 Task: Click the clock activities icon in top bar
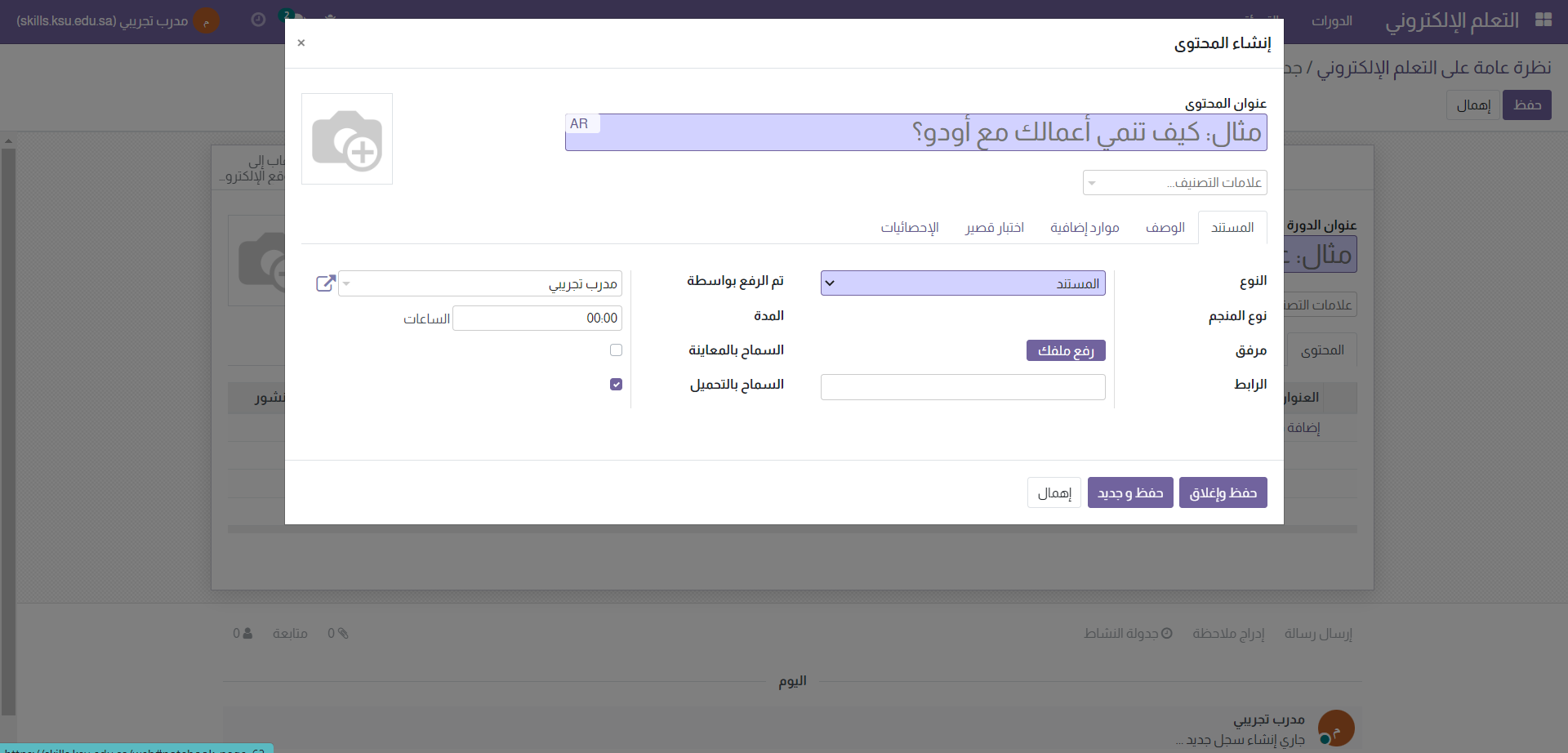(x=258, y=20)
